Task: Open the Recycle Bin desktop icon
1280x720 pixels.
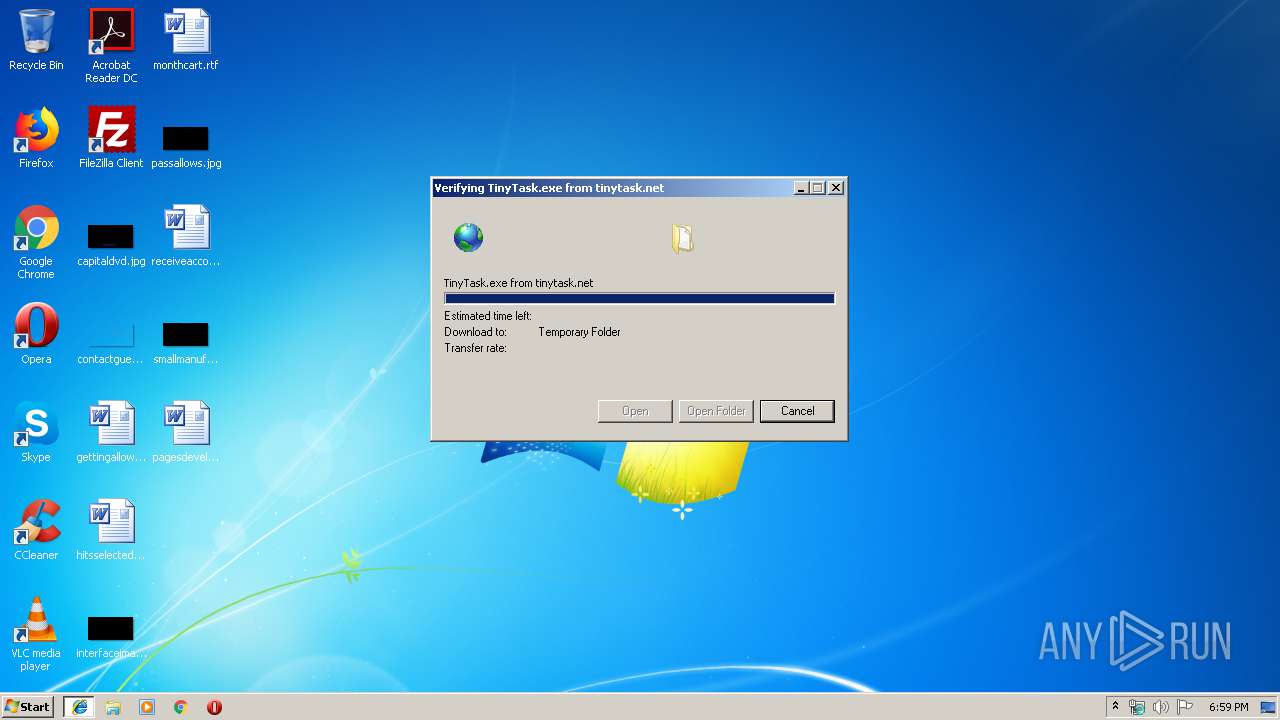Action: coord(36,40)
